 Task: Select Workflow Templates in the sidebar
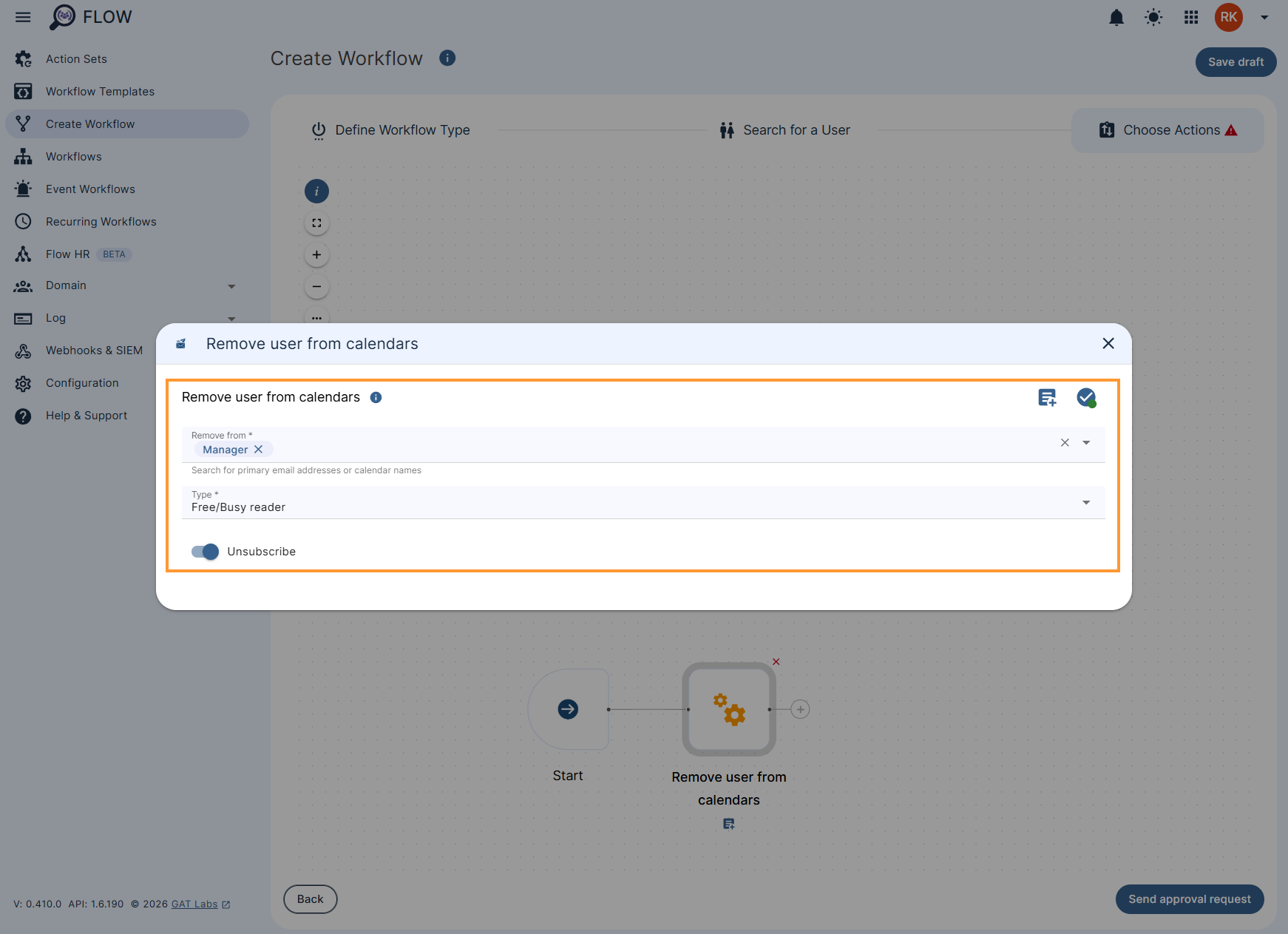pyautogui.click(x=100, y=91)
